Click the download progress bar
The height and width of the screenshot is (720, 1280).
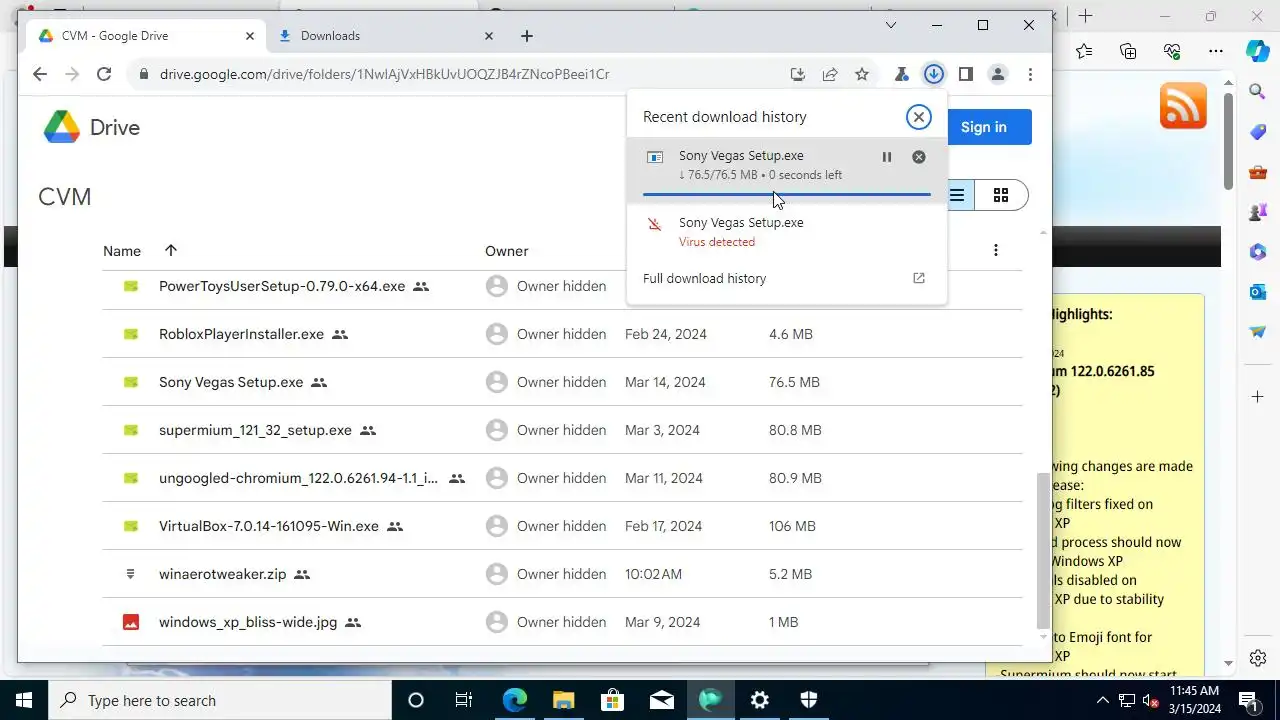[786, 194]
